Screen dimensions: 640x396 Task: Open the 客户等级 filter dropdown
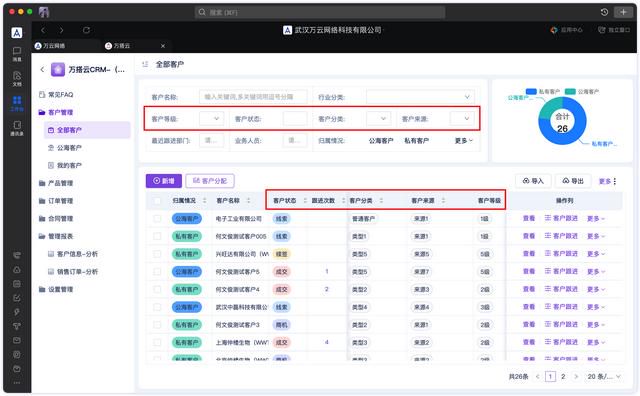click(211, 119)
